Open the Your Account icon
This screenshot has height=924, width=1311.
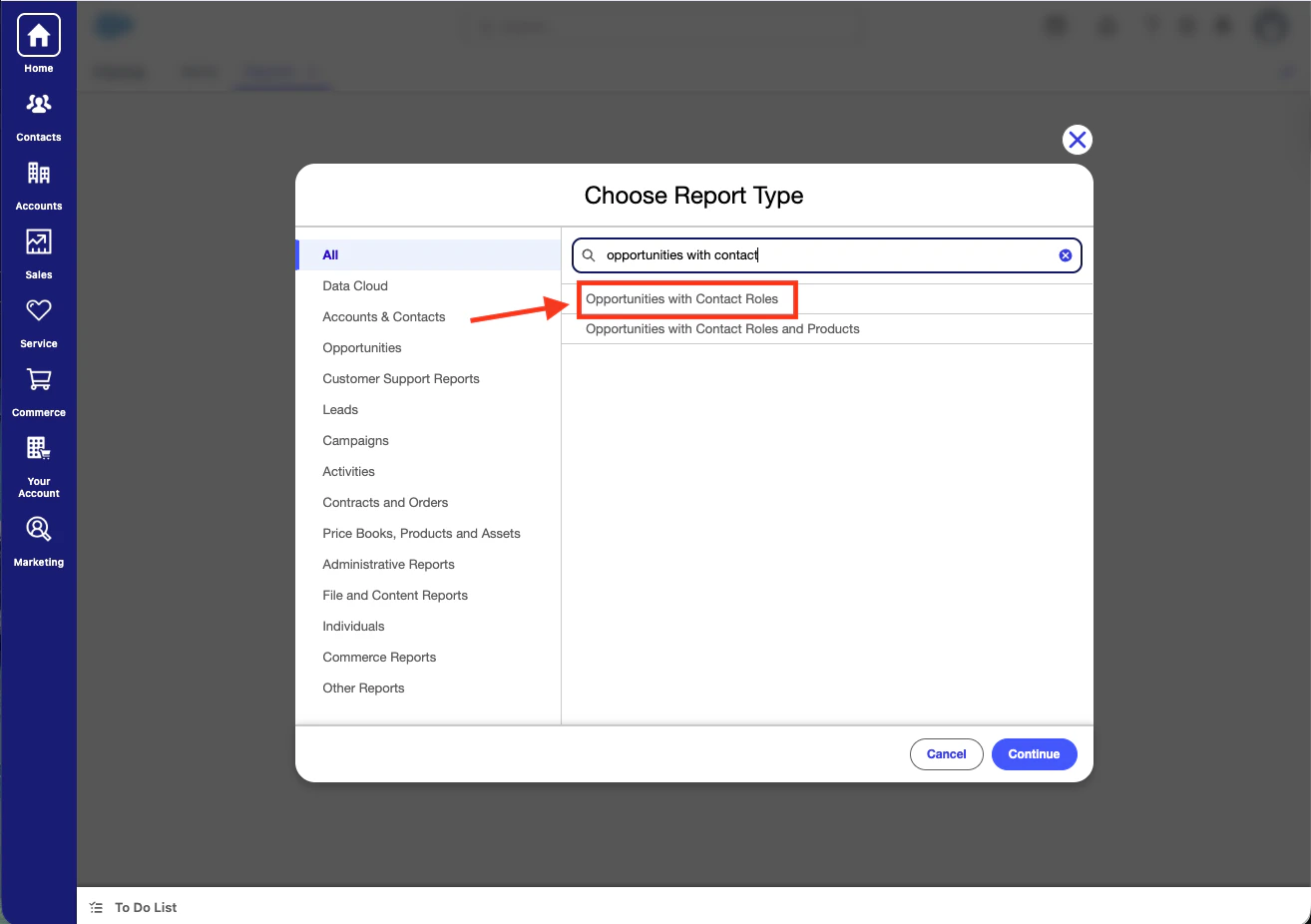click(39, 448)
